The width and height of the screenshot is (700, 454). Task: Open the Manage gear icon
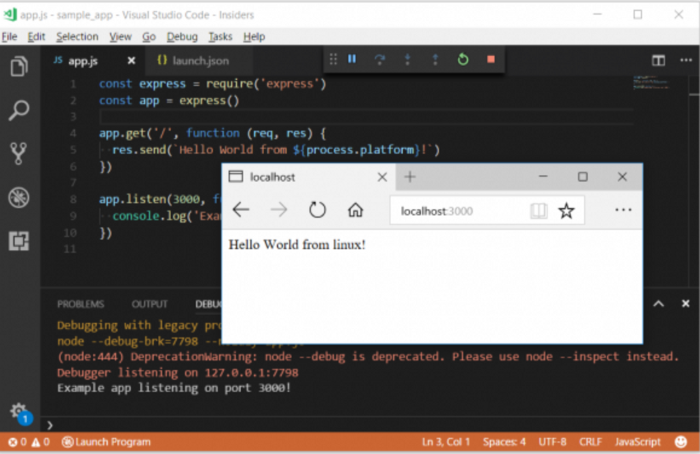tap(20, 412)
